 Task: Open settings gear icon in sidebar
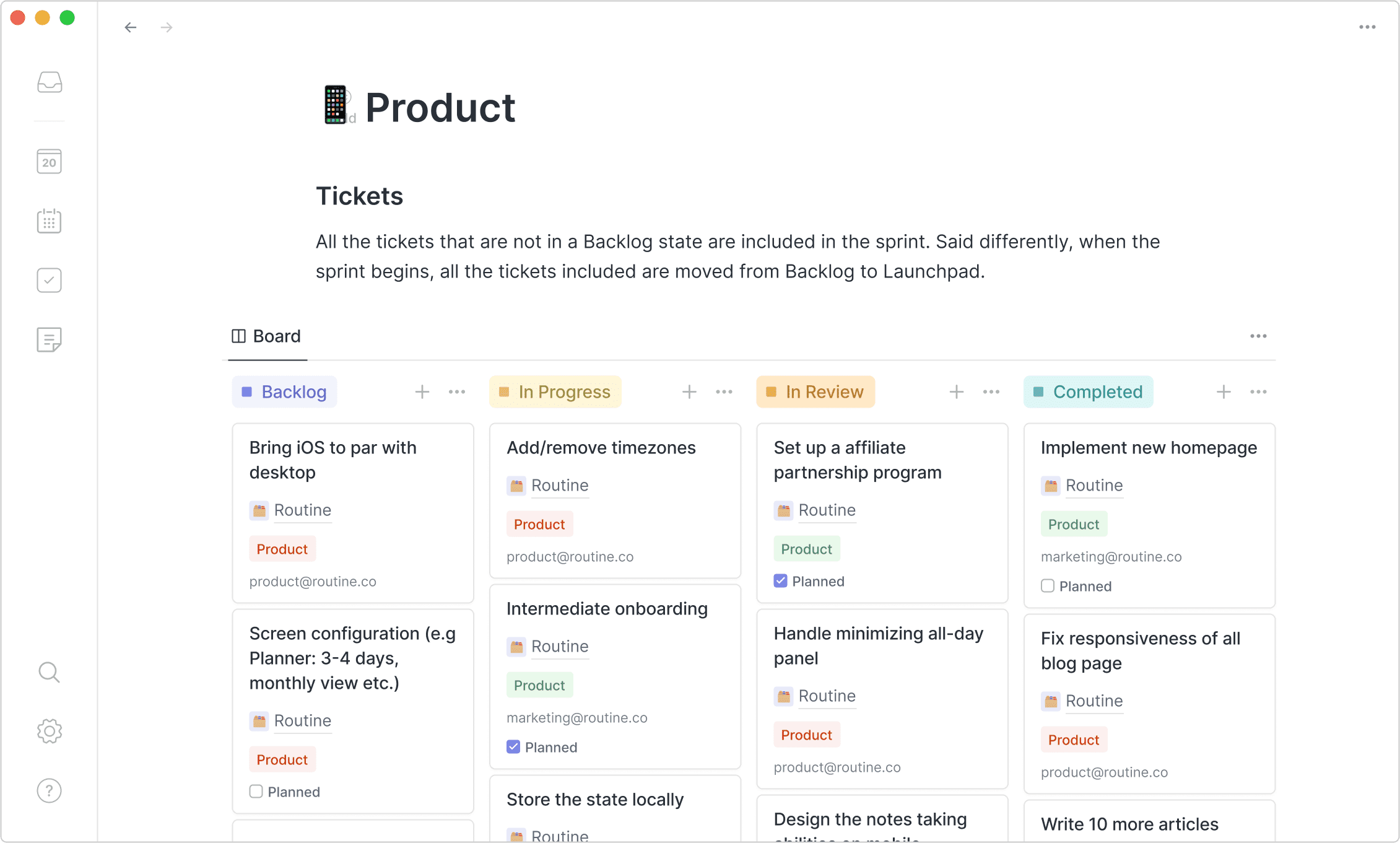(x=50, y=731)
